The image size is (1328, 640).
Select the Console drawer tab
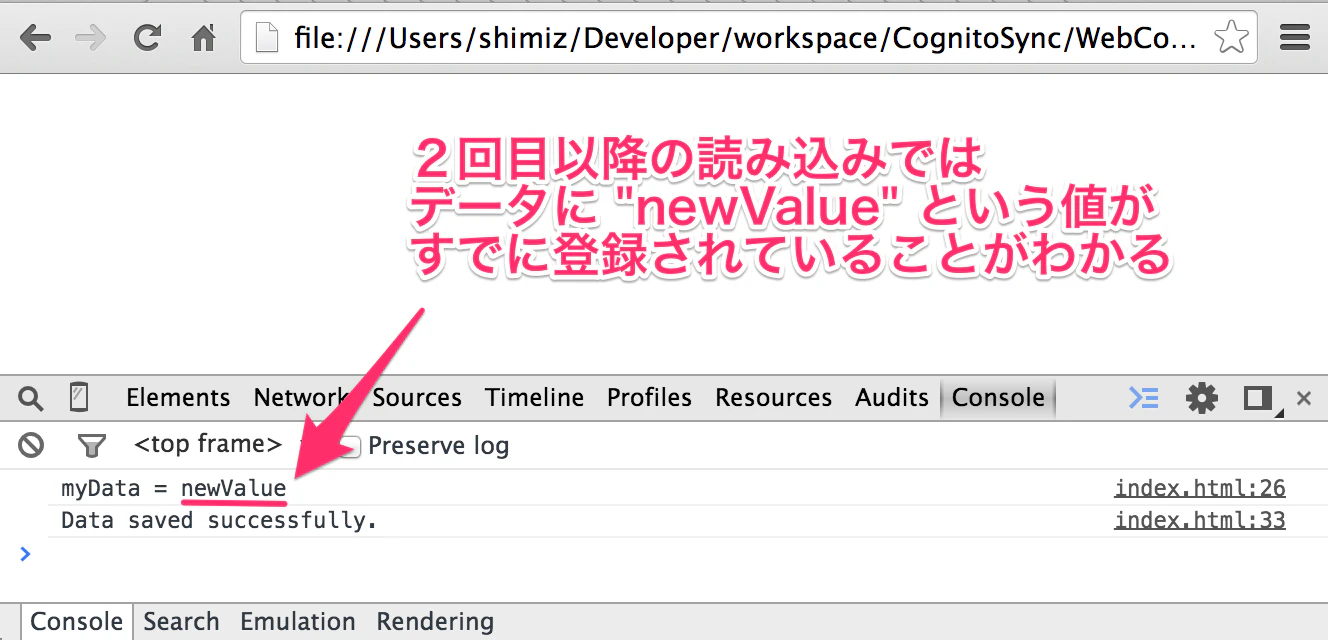(76, 622)
